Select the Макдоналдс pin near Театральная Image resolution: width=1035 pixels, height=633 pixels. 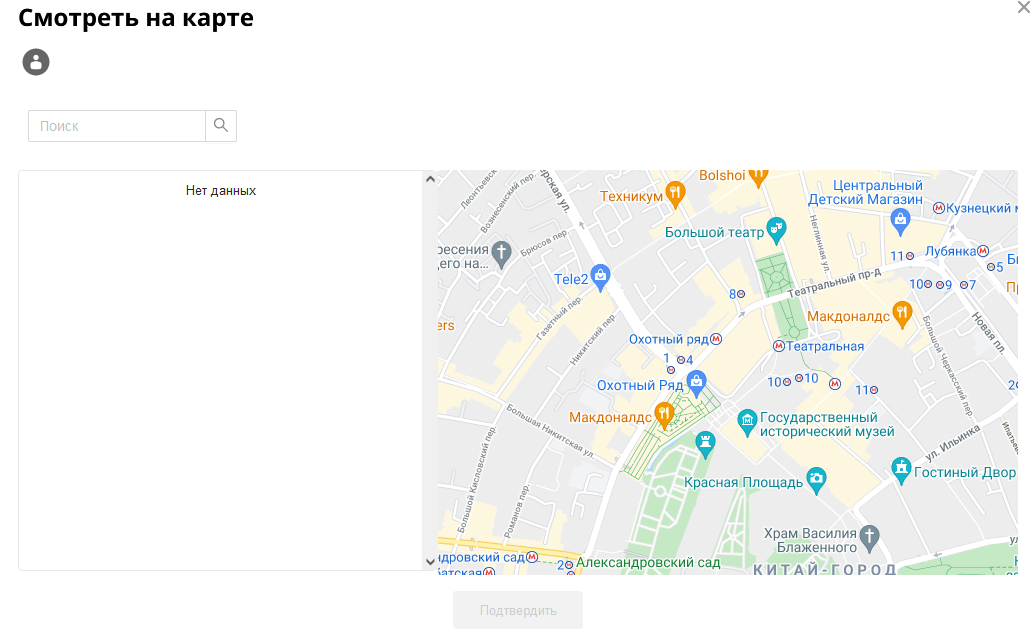click(x=902, y=314)
